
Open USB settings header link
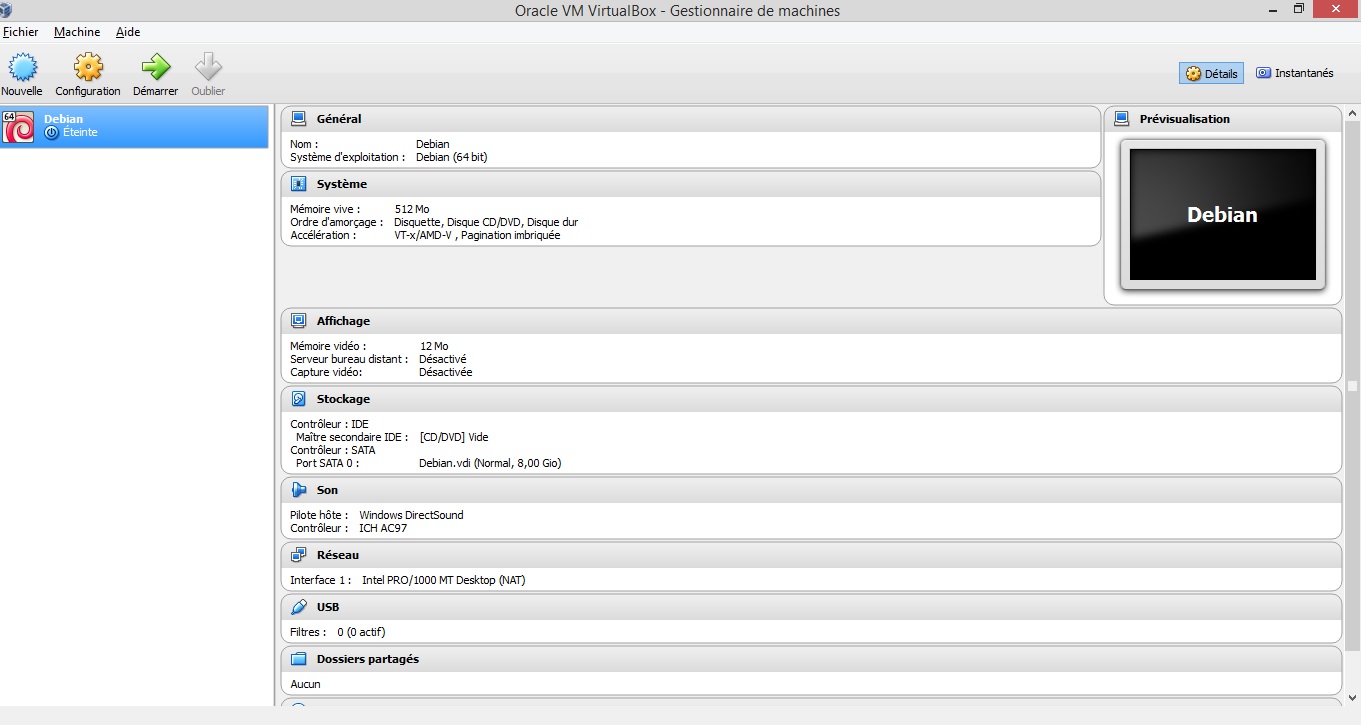click(328, 607)
